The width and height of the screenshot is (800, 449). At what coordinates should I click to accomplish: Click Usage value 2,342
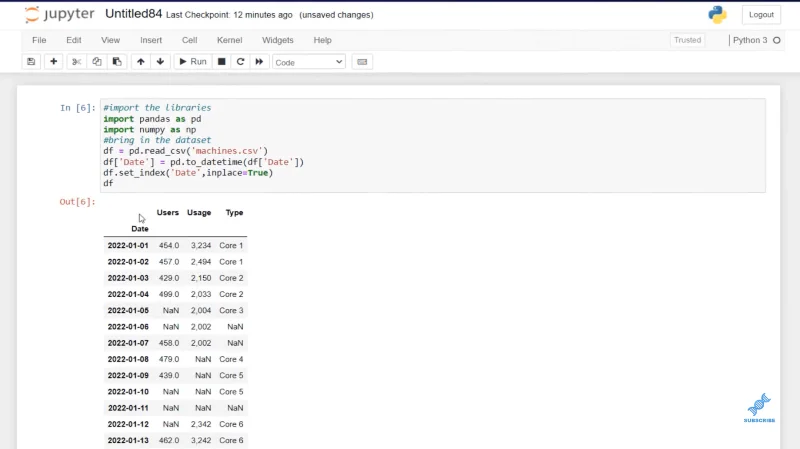pos(201,424)
